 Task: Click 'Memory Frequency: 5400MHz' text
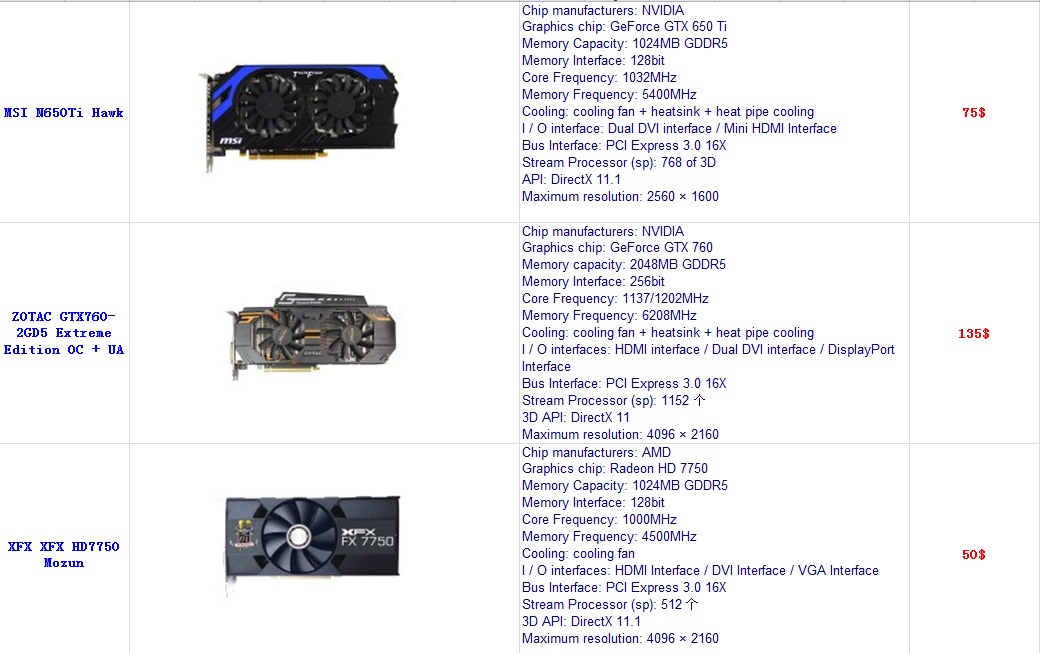click(x=609, y=94)
